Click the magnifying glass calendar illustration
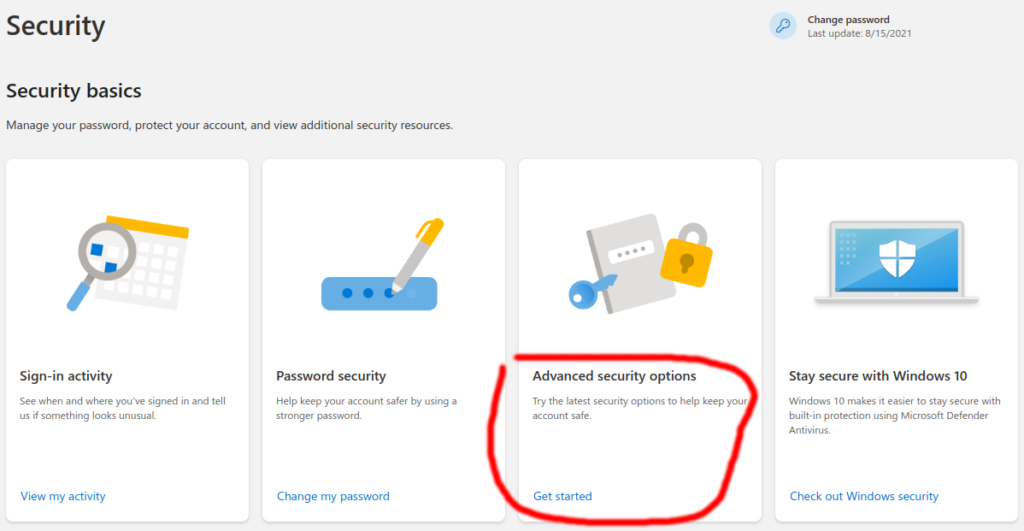This screenshot has width=1024, height=531. click(127, 263)
